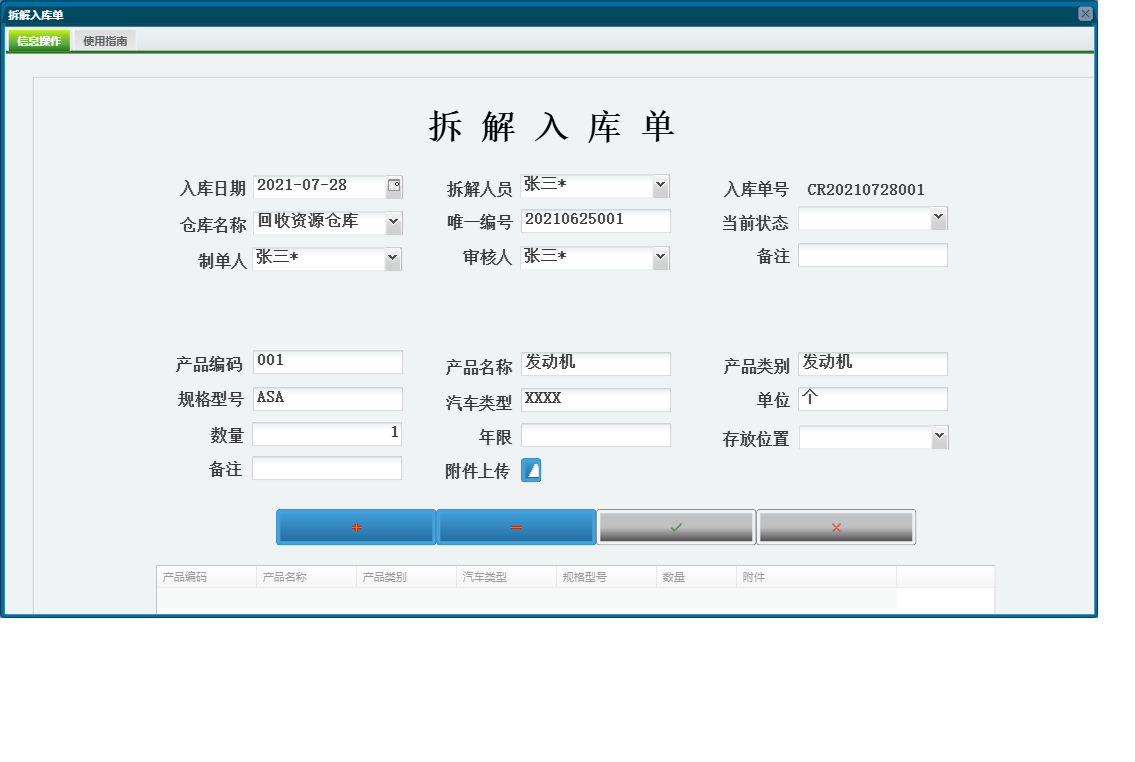The width and height of the screenshot is (1135, 762).
Task: Select the 信息操作 tab
Action: [37, 40]
